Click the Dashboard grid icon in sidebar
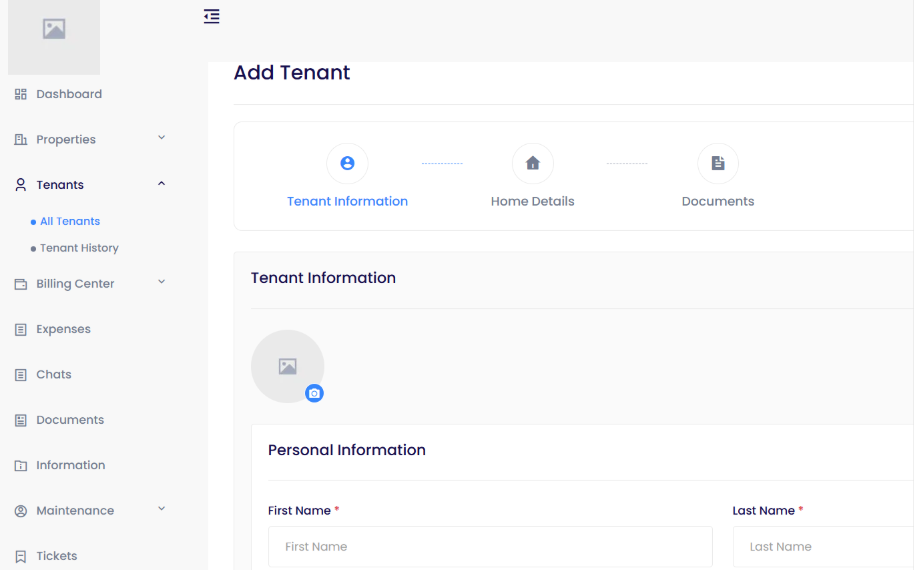This screenshot has width=914, height=570. tap(20, 94)
